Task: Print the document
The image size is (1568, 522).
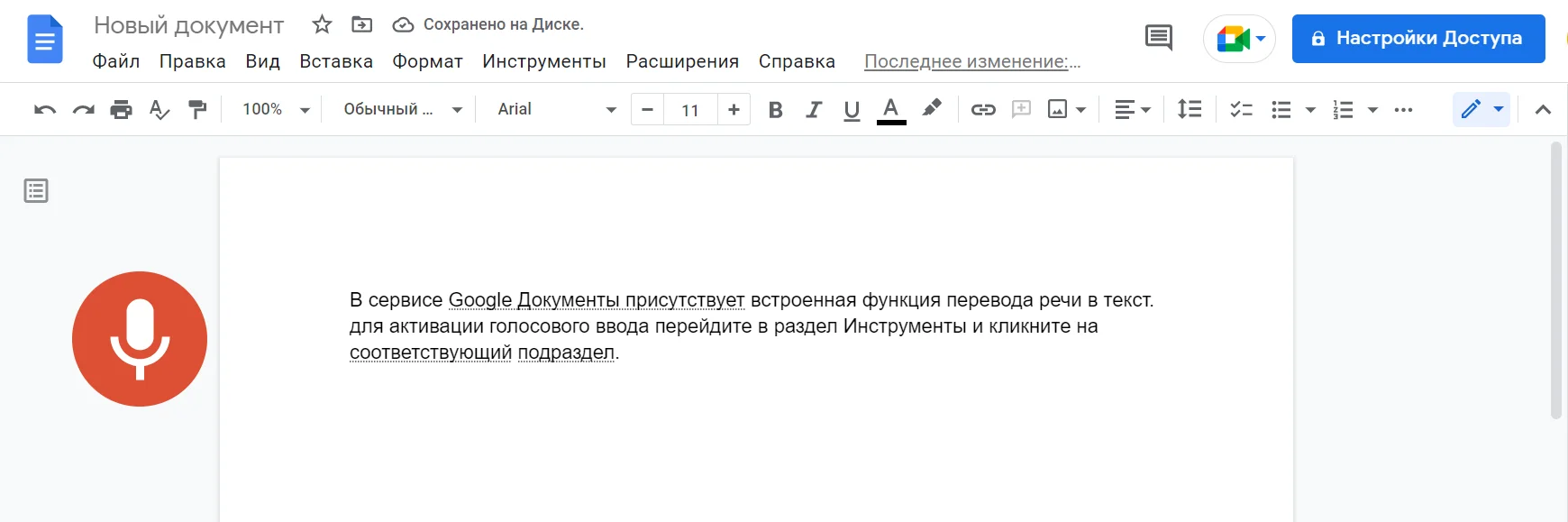Action: [x=121, y=110]
